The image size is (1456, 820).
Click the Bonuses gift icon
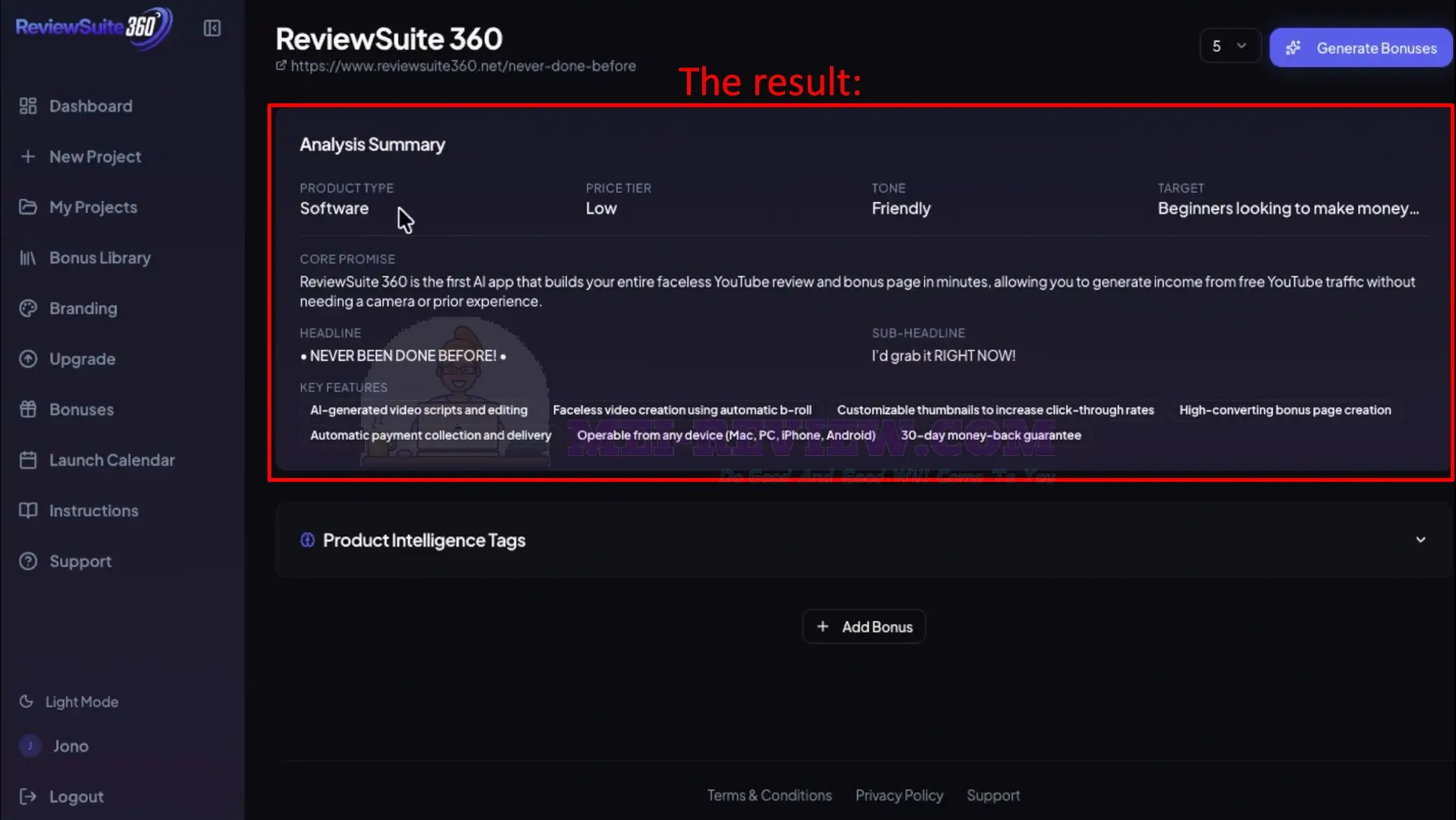[28, 409]
